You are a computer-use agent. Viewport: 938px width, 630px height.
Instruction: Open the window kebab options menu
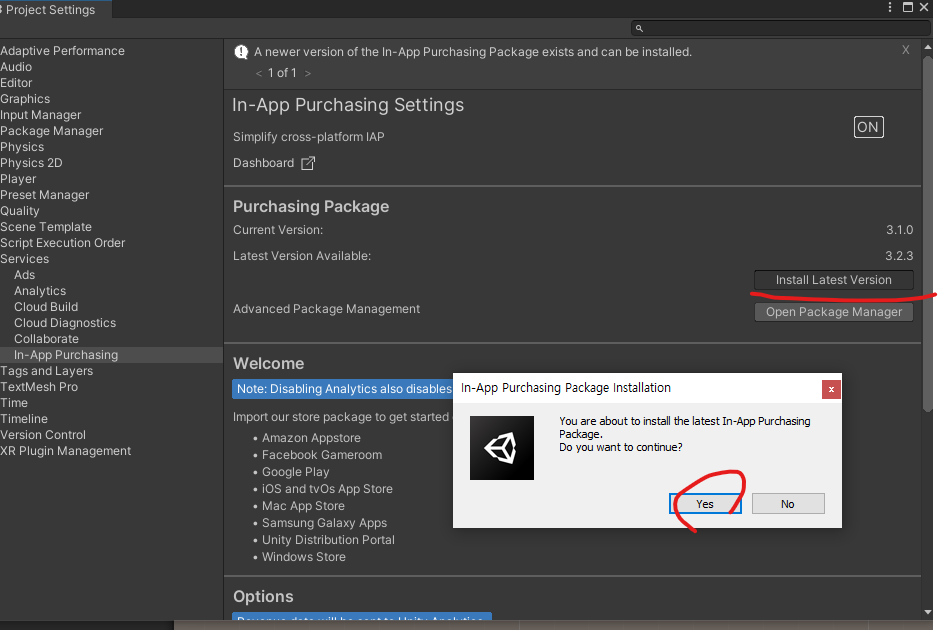890,7
